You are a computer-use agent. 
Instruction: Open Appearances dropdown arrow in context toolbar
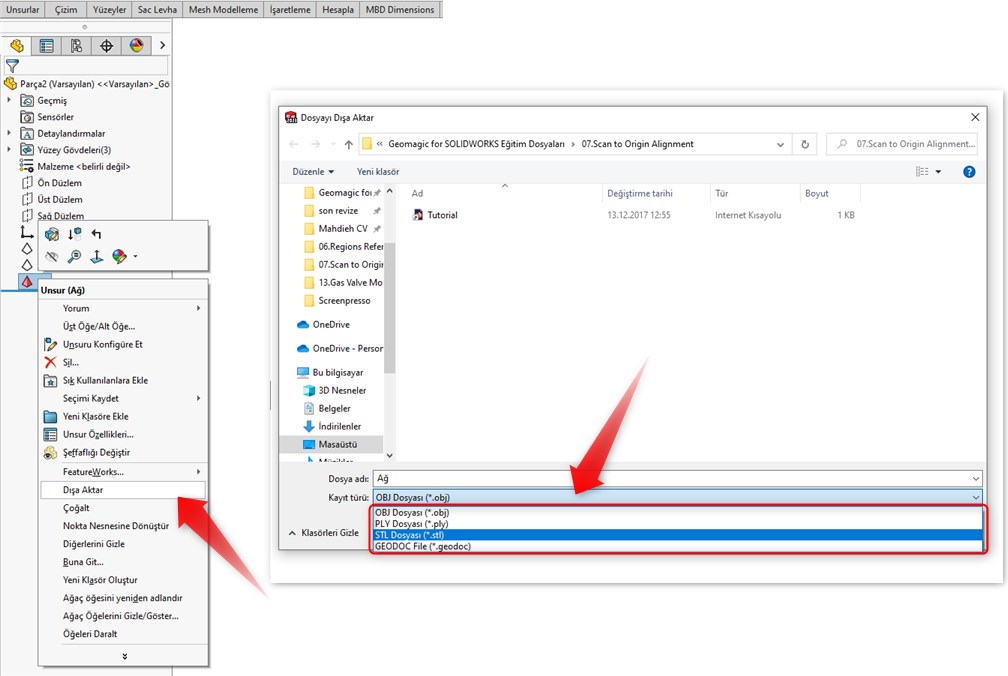pos(135,257)
